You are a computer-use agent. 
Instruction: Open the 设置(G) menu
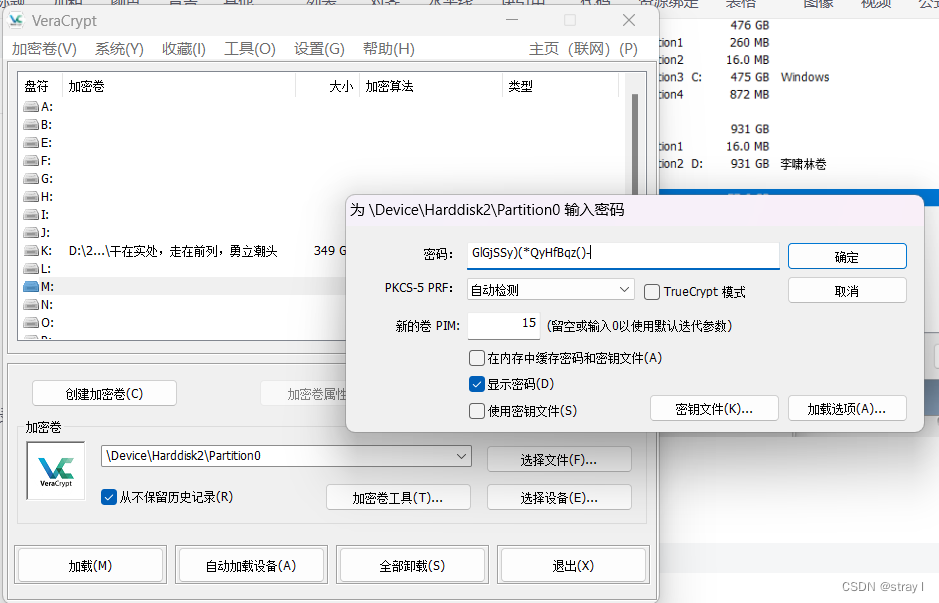pos(319,49)
